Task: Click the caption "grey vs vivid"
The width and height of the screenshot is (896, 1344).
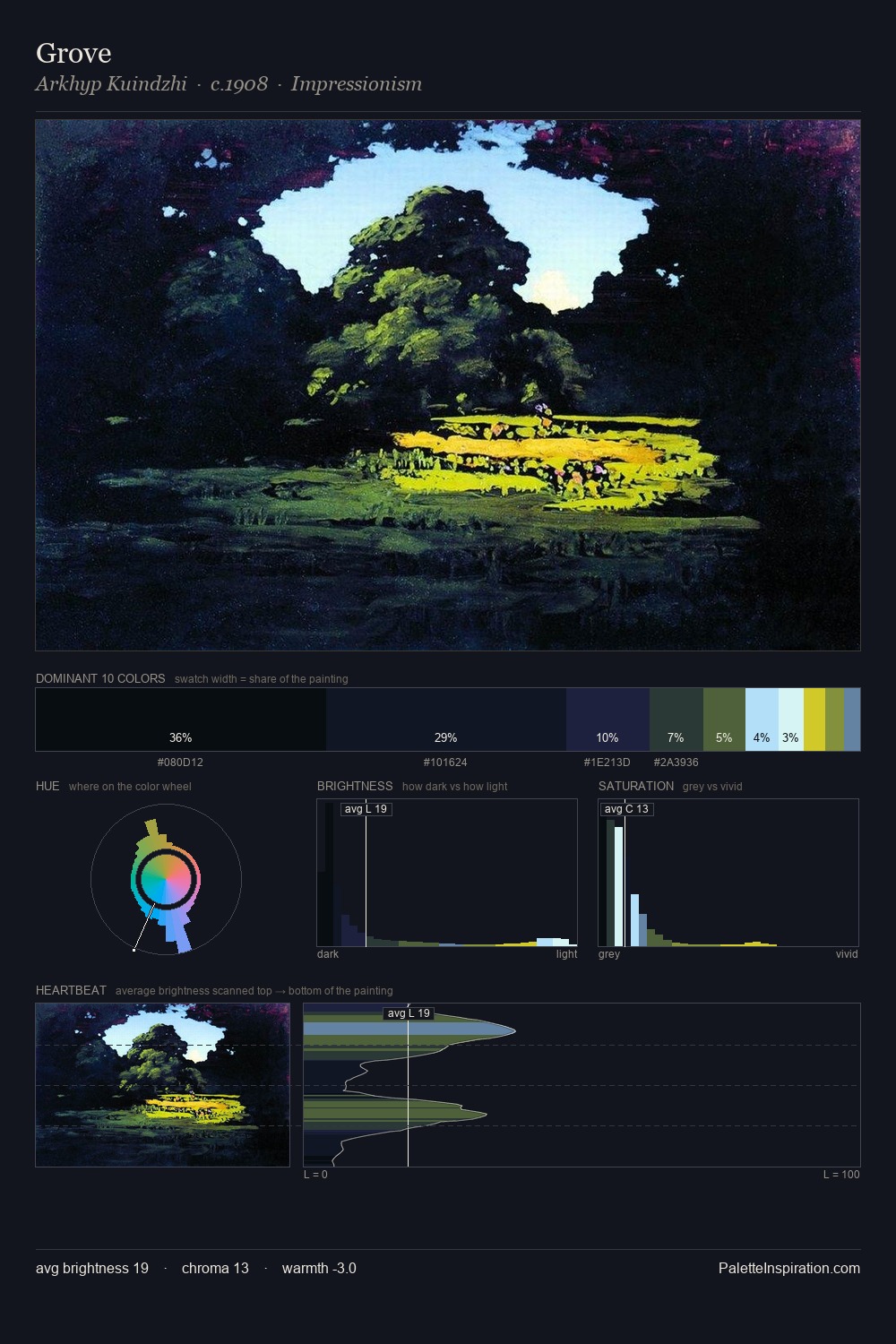Action: coord(712,787)
